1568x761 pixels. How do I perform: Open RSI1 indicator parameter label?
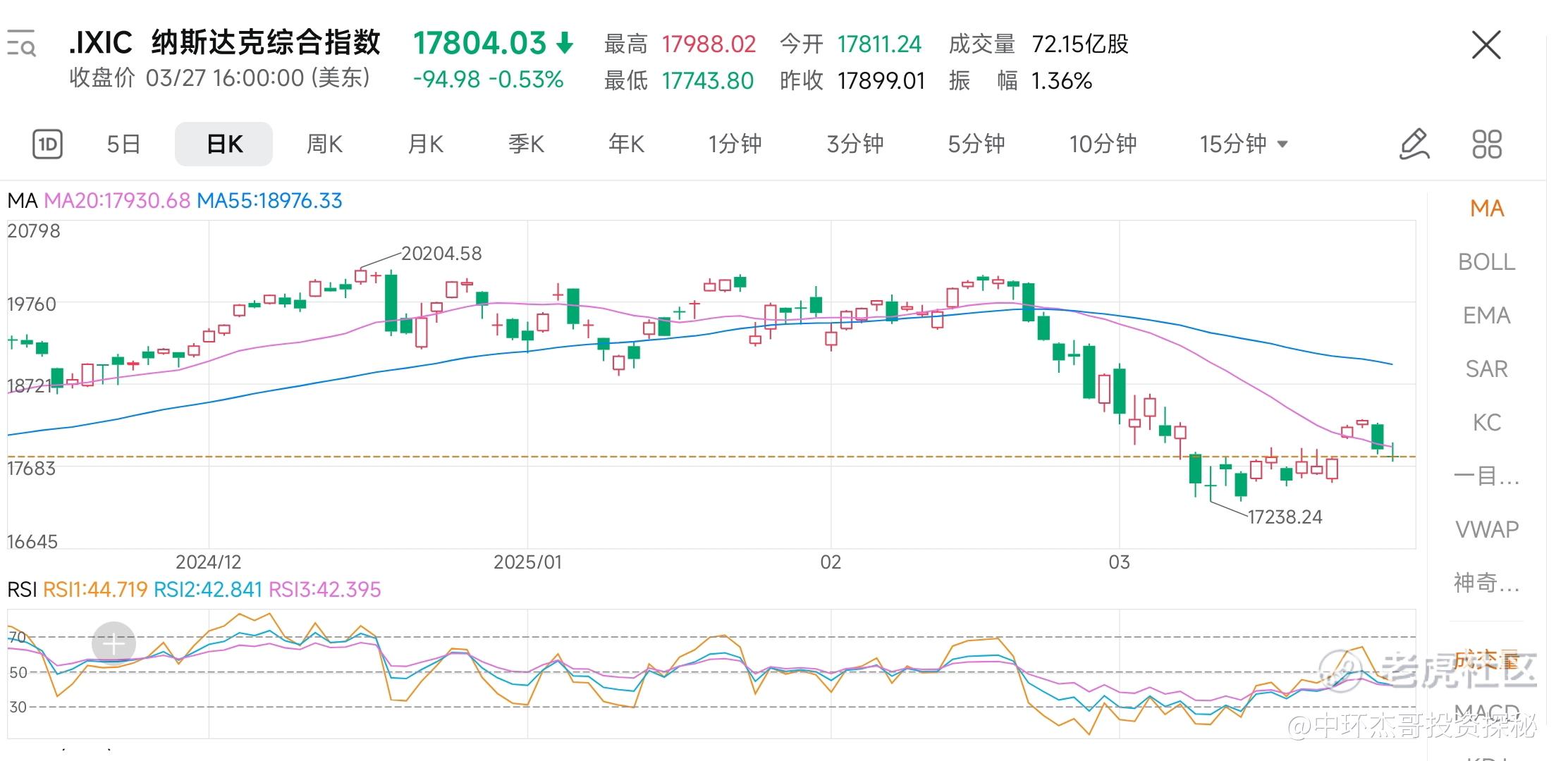pyautogui.click(x=95, y=590)
